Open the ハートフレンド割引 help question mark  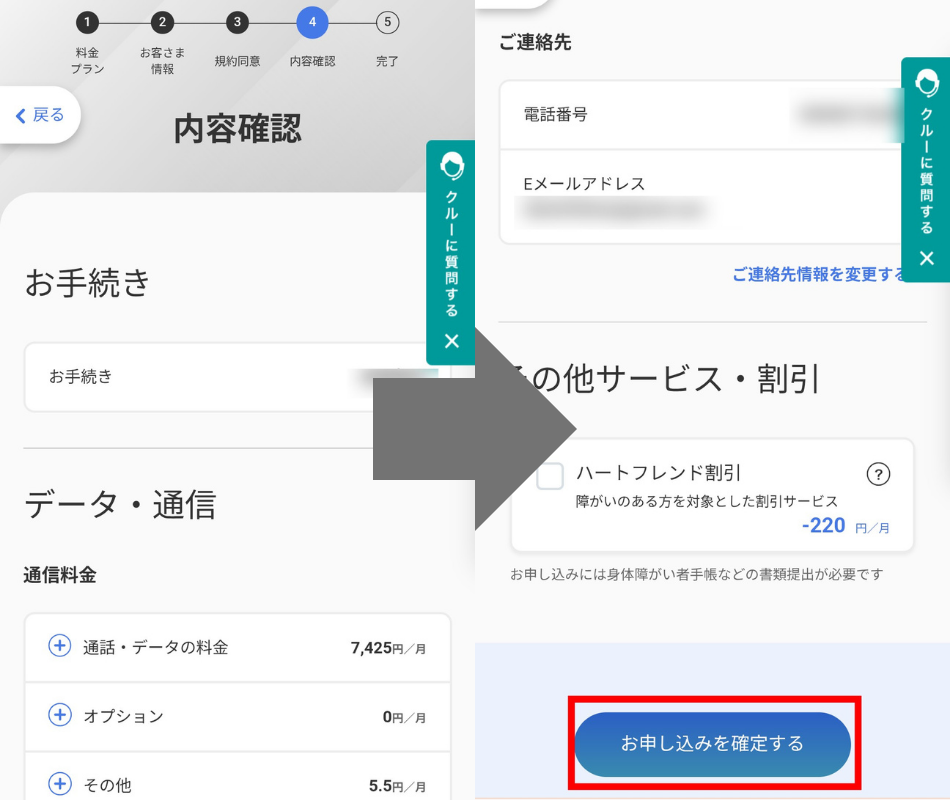coord(878,474)
